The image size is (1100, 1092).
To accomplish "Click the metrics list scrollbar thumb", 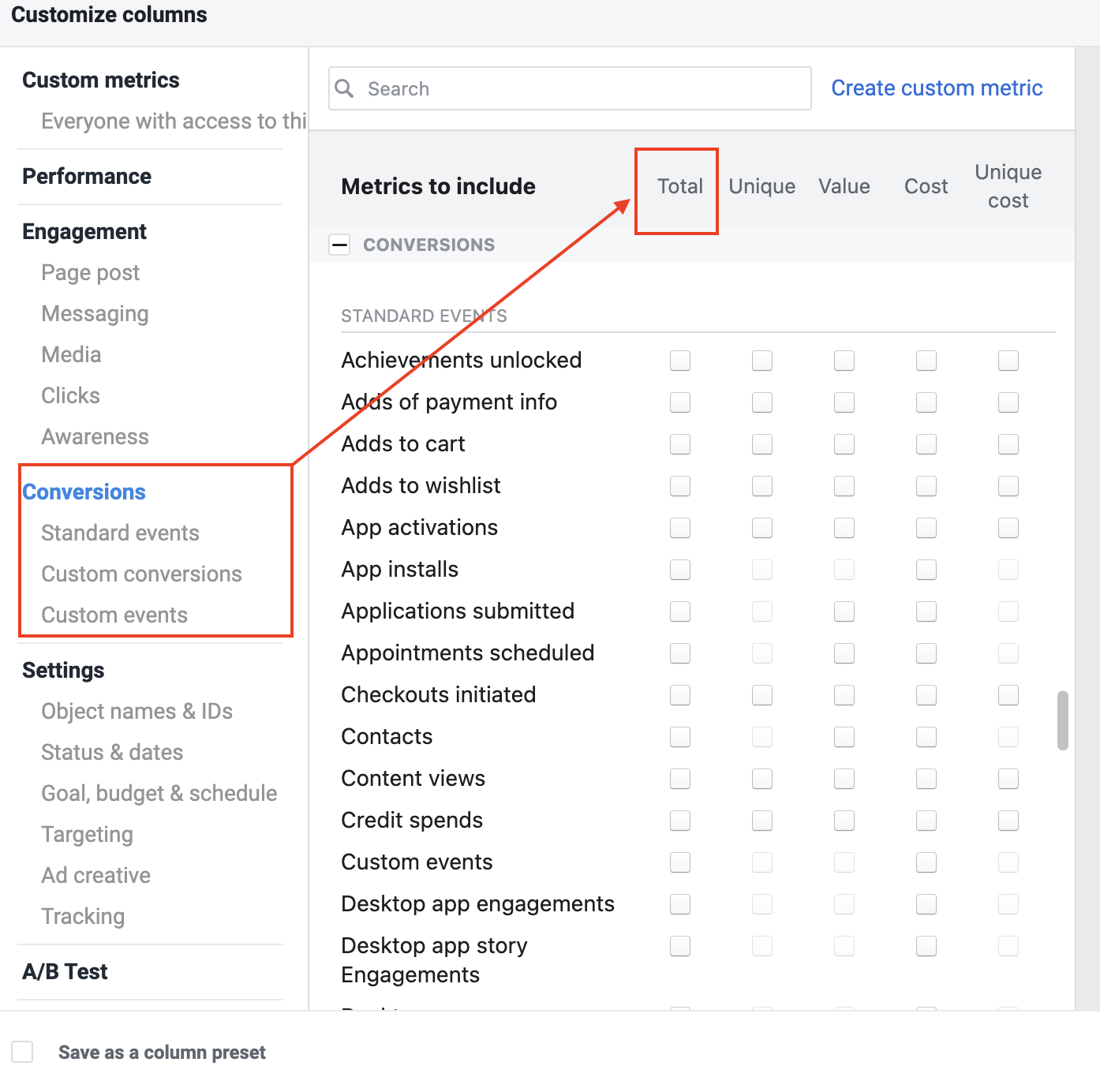I will 1063,720.
